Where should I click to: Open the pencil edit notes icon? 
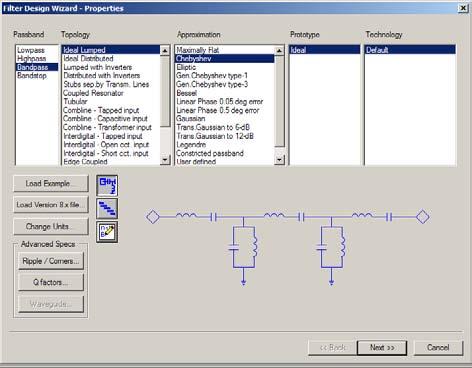tap(107, 232)
